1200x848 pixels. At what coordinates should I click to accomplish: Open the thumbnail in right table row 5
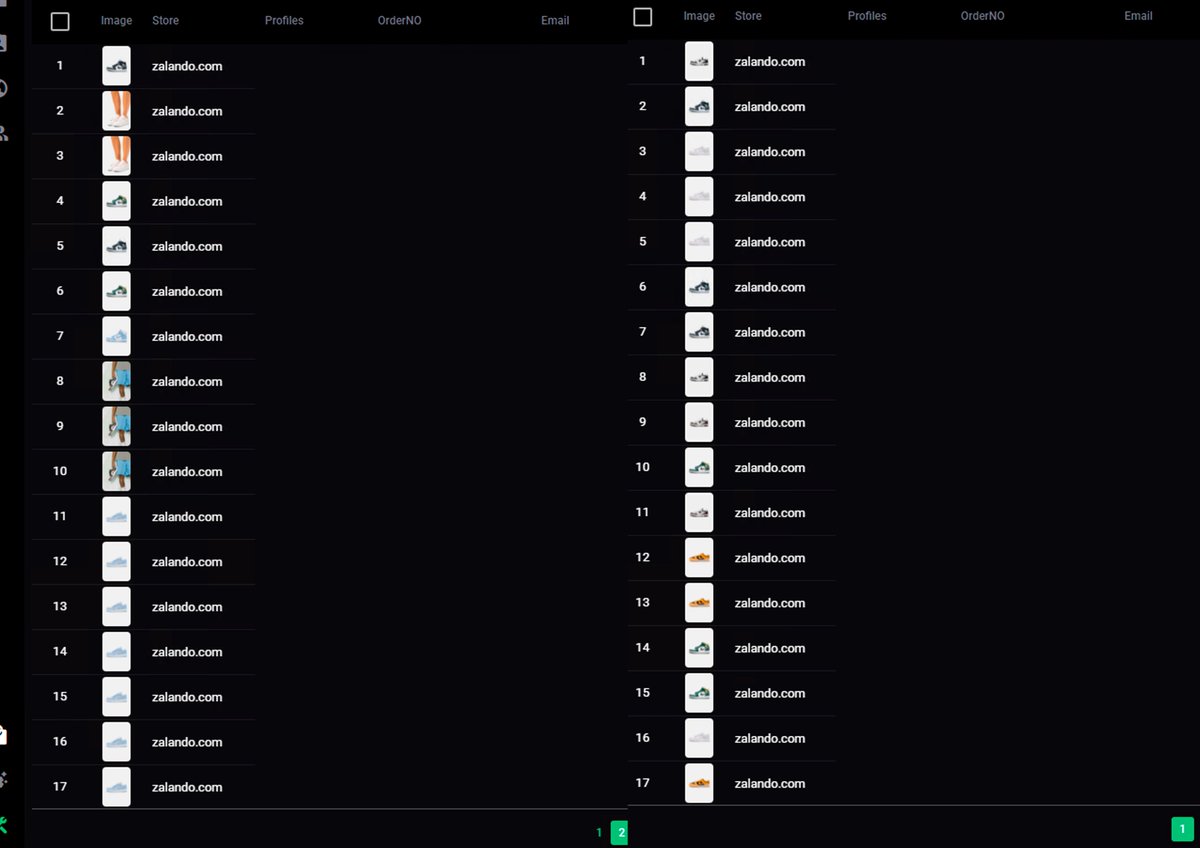tap(699, 242)
